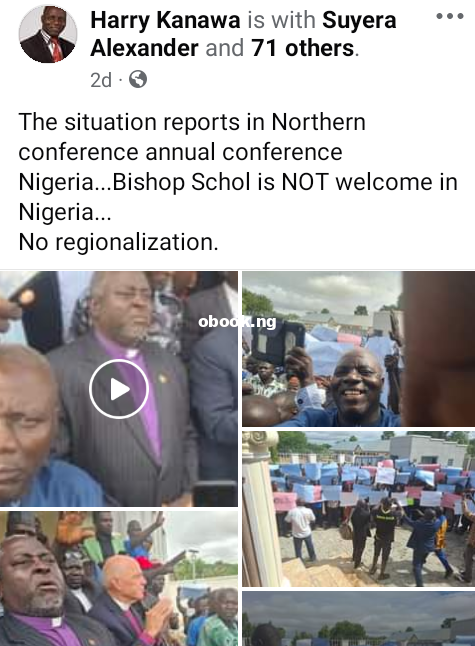This screenshot has height=646, width=475.
Task: Click the 'Bishop Schol is NOT welcome' line
Action: coord(238,182)
